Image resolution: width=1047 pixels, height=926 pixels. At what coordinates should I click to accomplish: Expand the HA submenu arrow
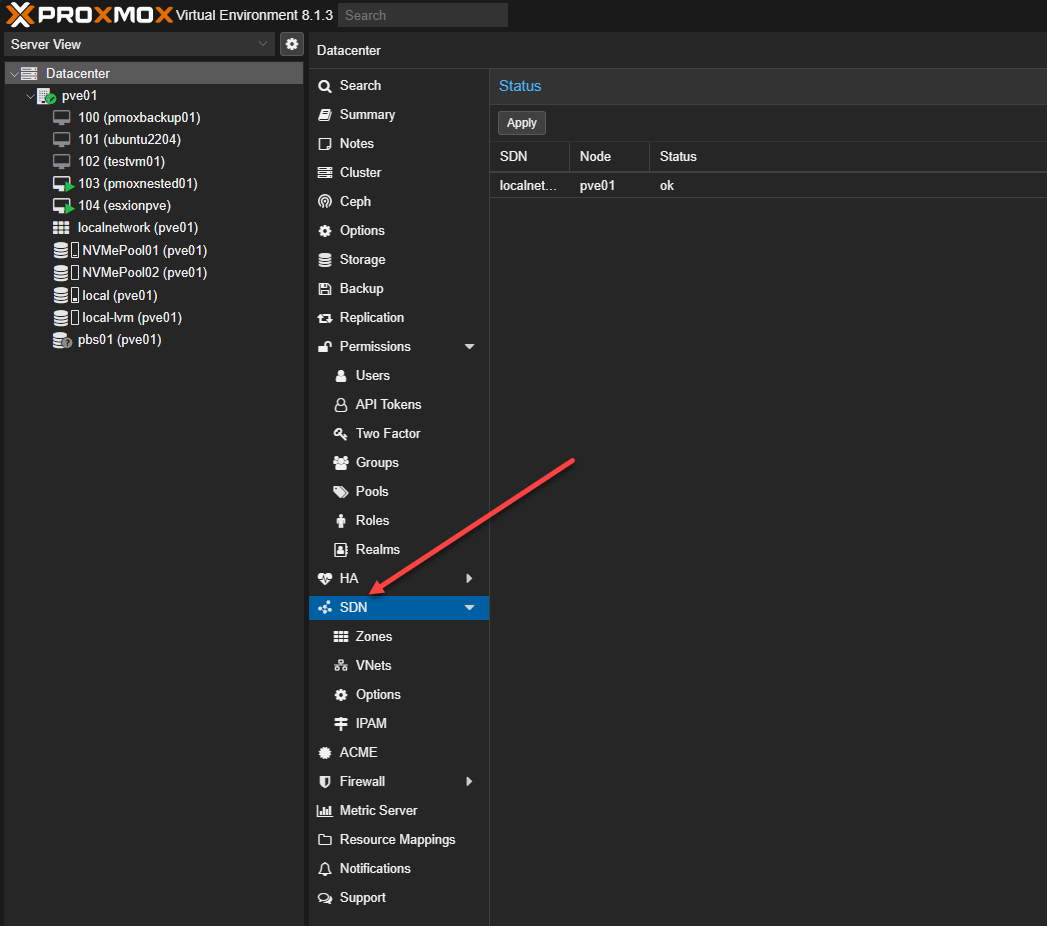tap(470, 579)
